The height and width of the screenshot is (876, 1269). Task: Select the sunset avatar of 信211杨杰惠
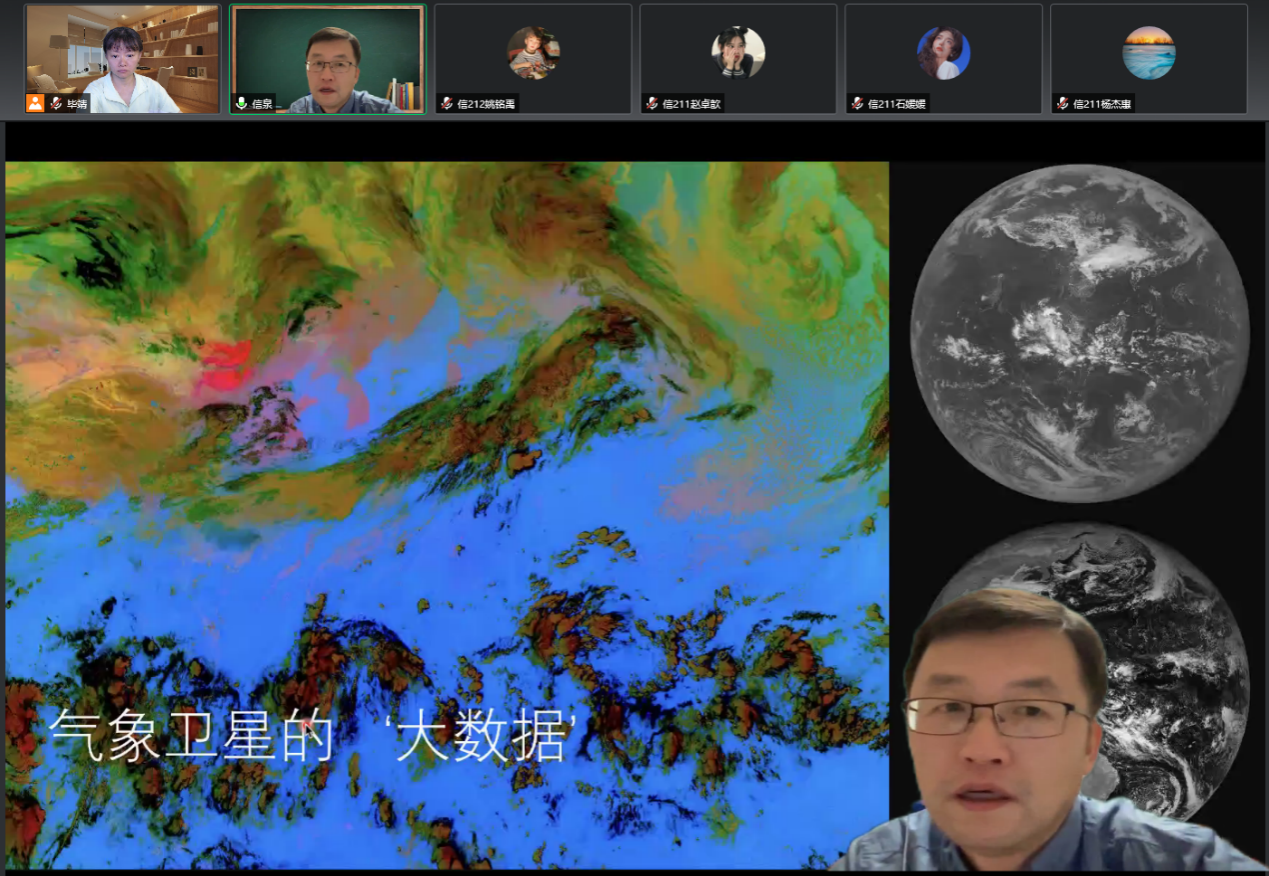1148,52
